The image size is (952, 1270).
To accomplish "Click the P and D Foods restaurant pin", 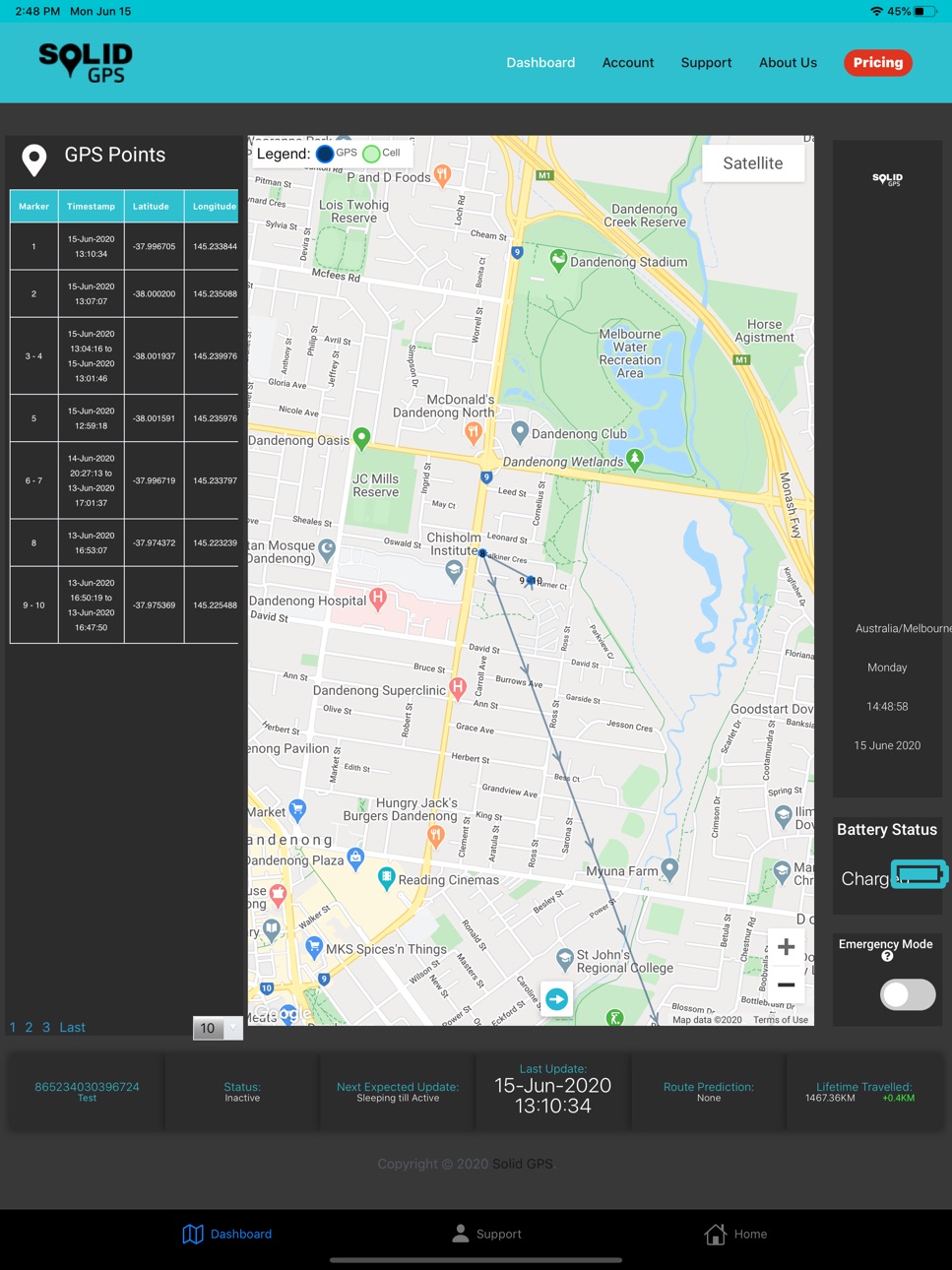I will [443, 175].
